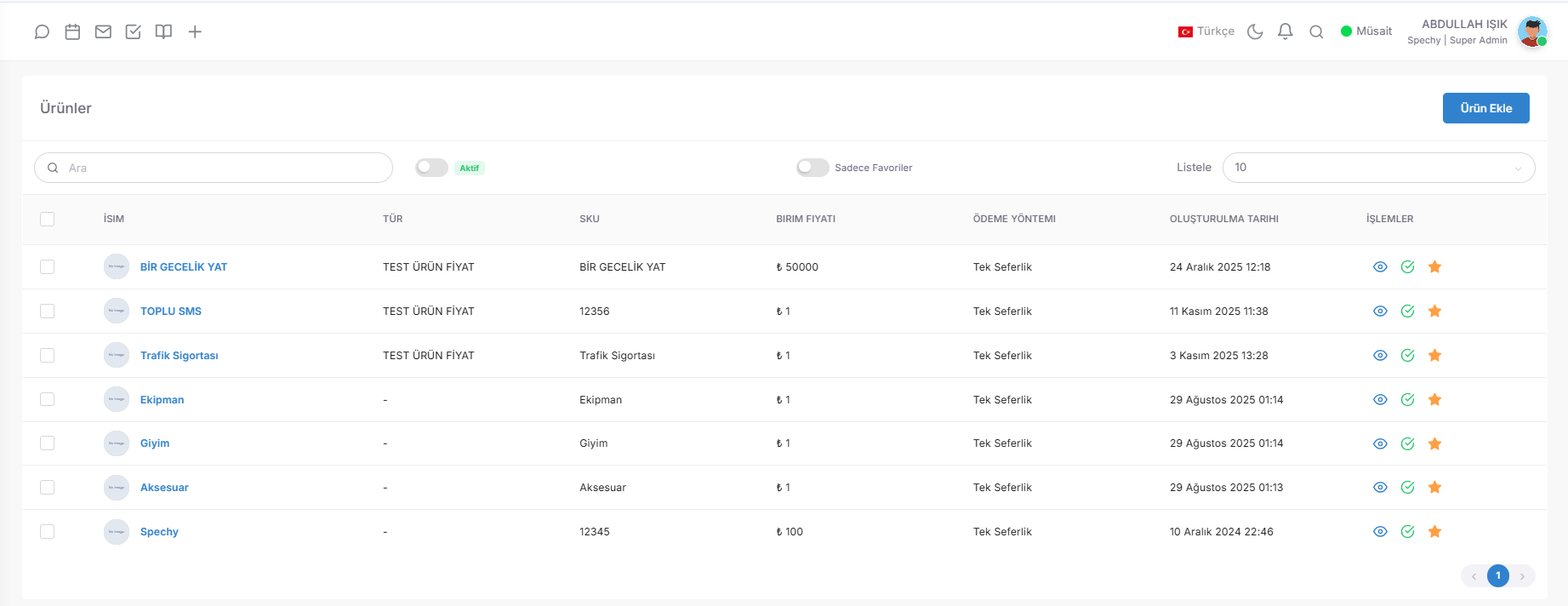Click the ABDULLAH IŞIK profile name
Screen dimensions: 1568x606
pos(1464,24)
